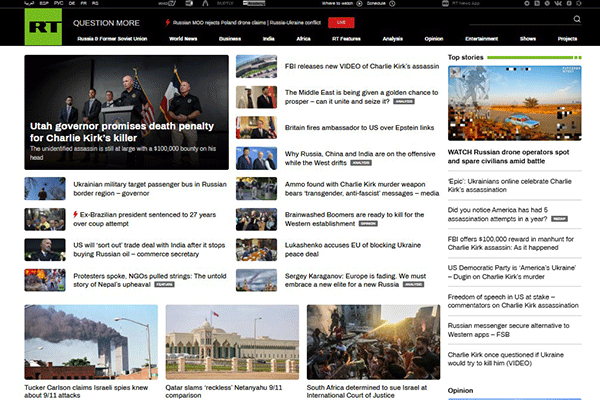600x400 pixels.
Task: Open thumbnail for Ukrainian passenger bus story
Action: 45,188
